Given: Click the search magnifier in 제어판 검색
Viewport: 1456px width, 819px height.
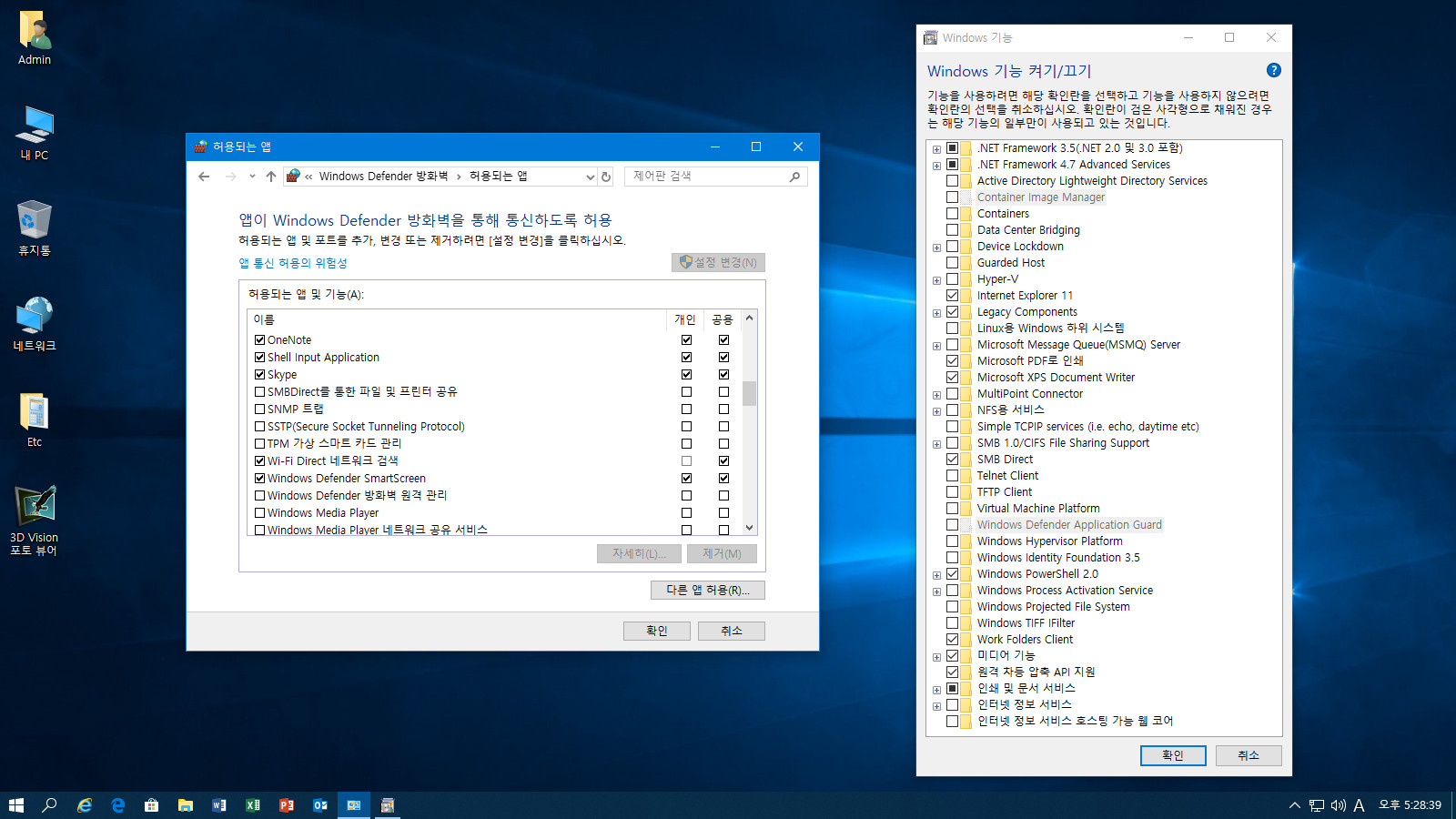Looking at the screenshot, I should (x=794, y=177).
